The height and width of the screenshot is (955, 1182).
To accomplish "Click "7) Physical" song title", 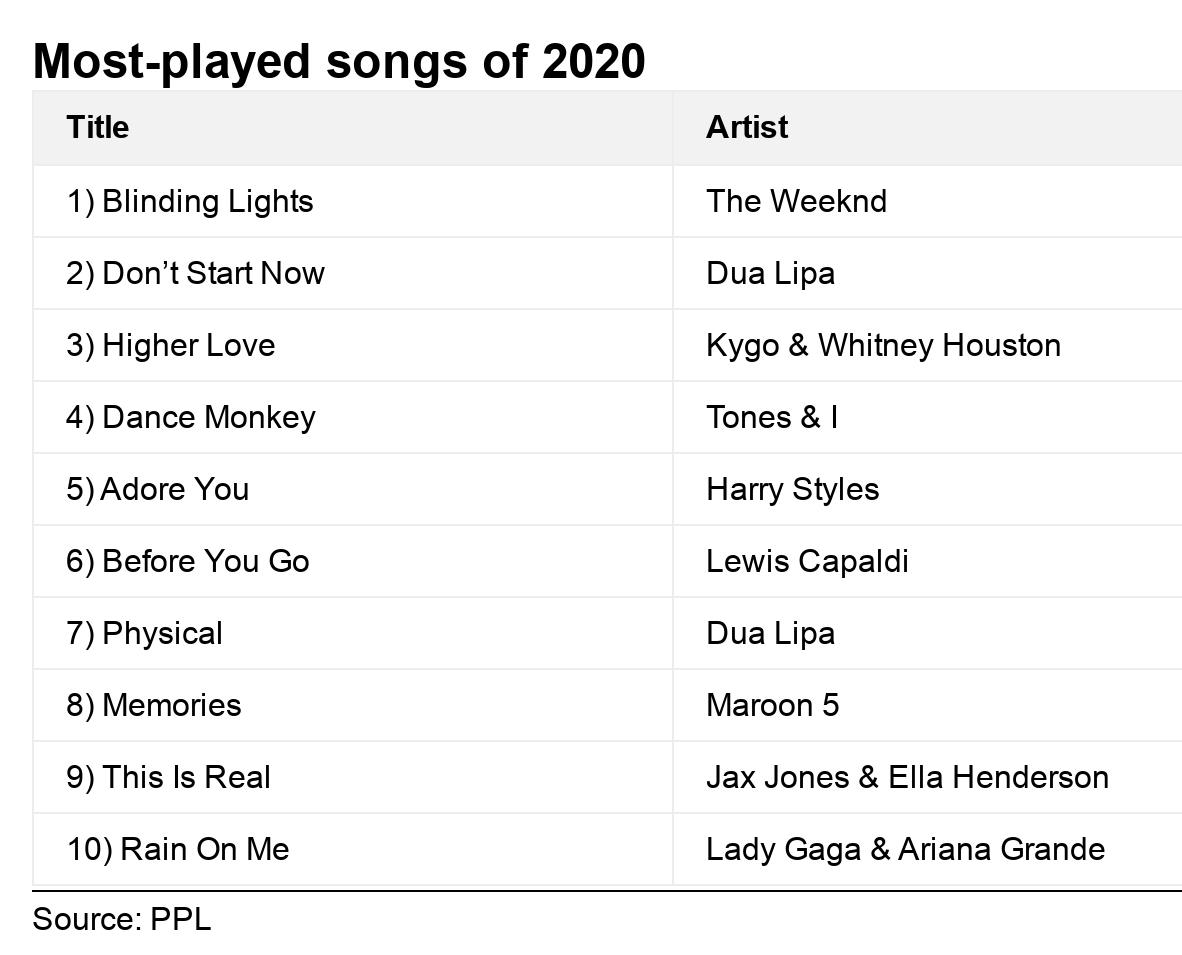I will [145, 633].
